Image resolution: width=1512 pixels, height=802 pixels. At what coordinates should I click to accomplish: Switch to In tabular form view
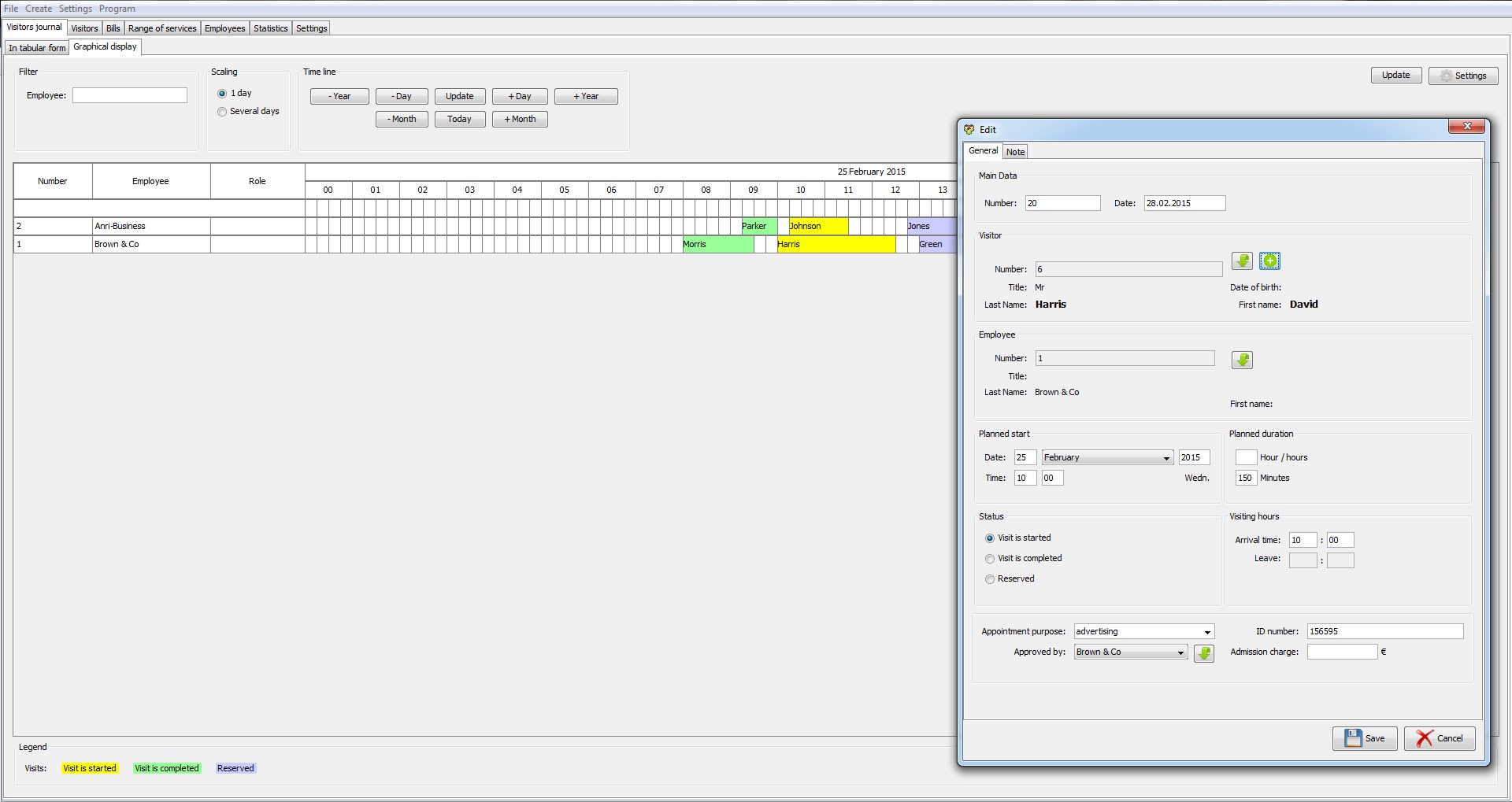(37, 48)
